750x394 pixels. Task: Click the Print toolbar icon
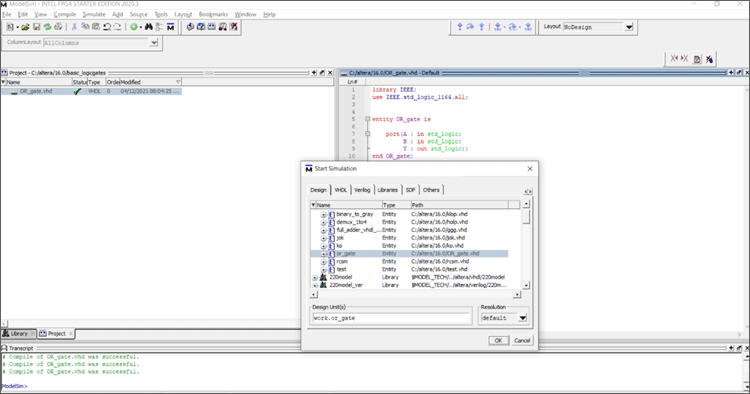[58, 27]
